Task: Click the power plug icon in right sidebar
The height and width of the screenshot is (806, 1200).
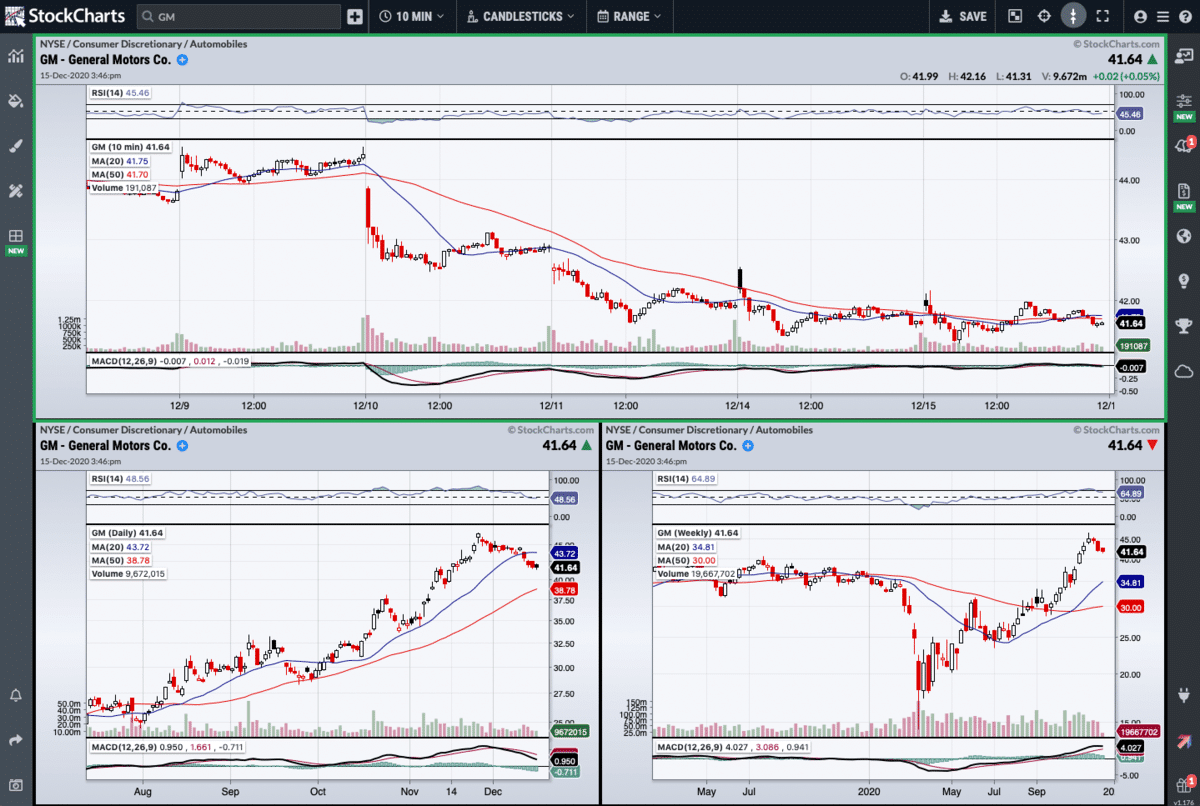Action: [1184, 695]
